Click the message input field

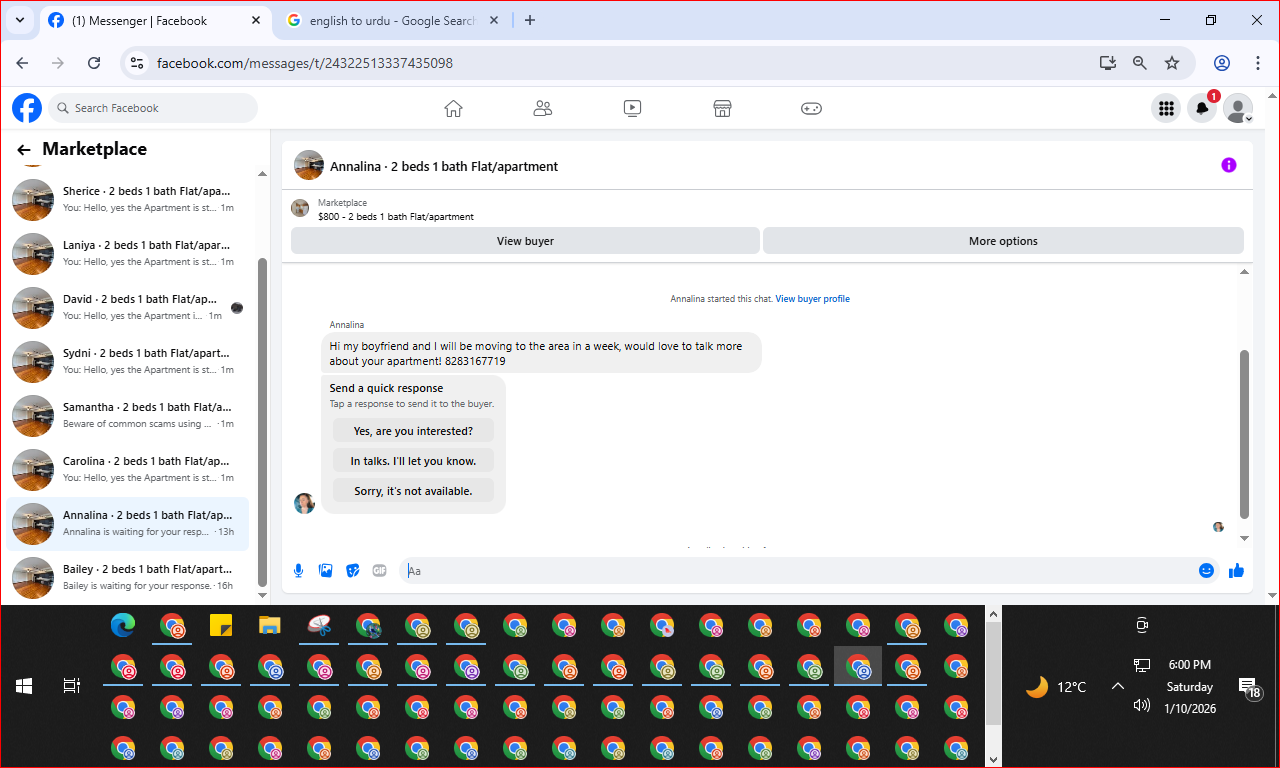tap(798, 570)
